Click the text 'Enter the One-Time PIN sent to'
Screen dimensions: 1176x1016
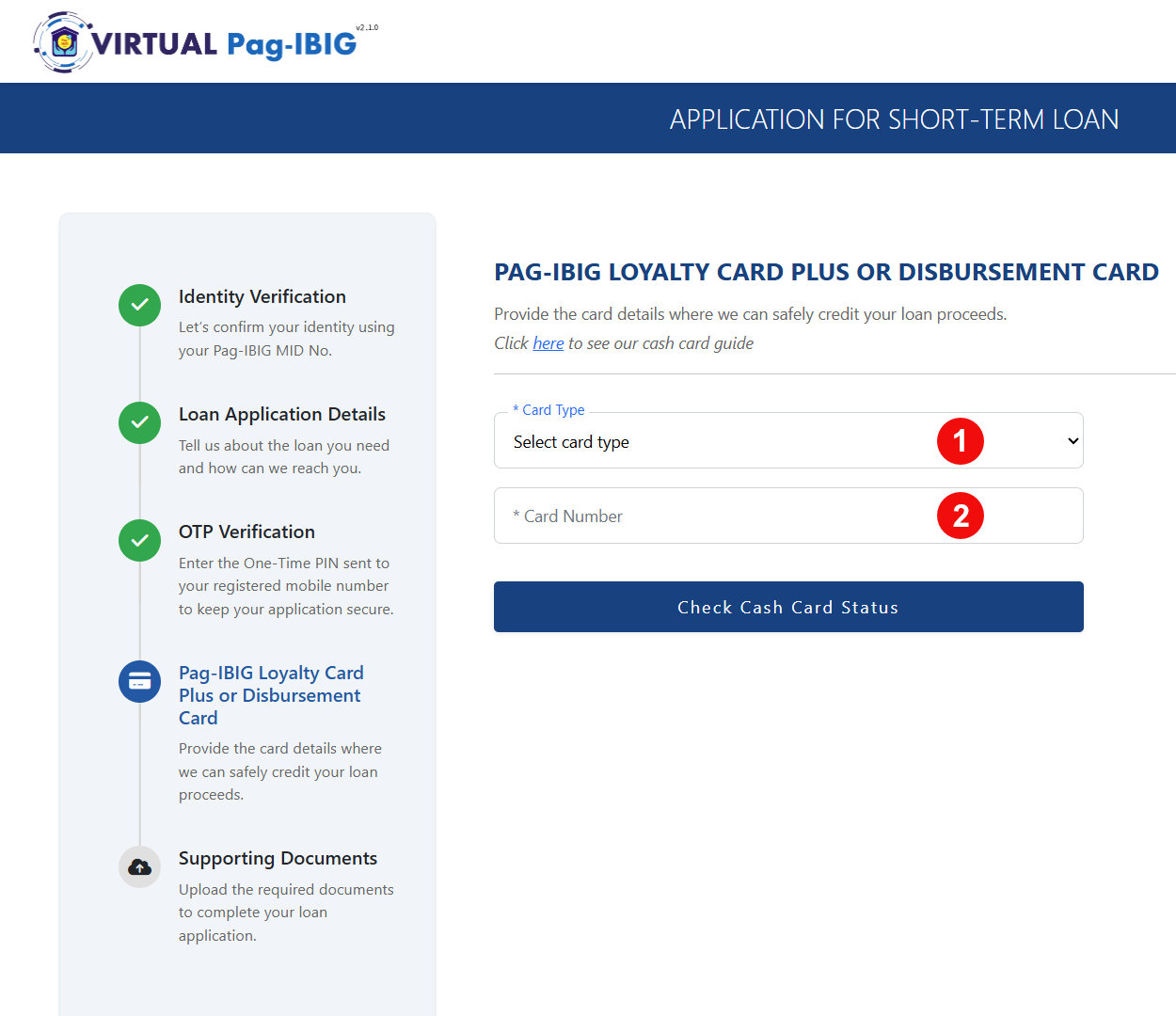(x=284, y=563)
